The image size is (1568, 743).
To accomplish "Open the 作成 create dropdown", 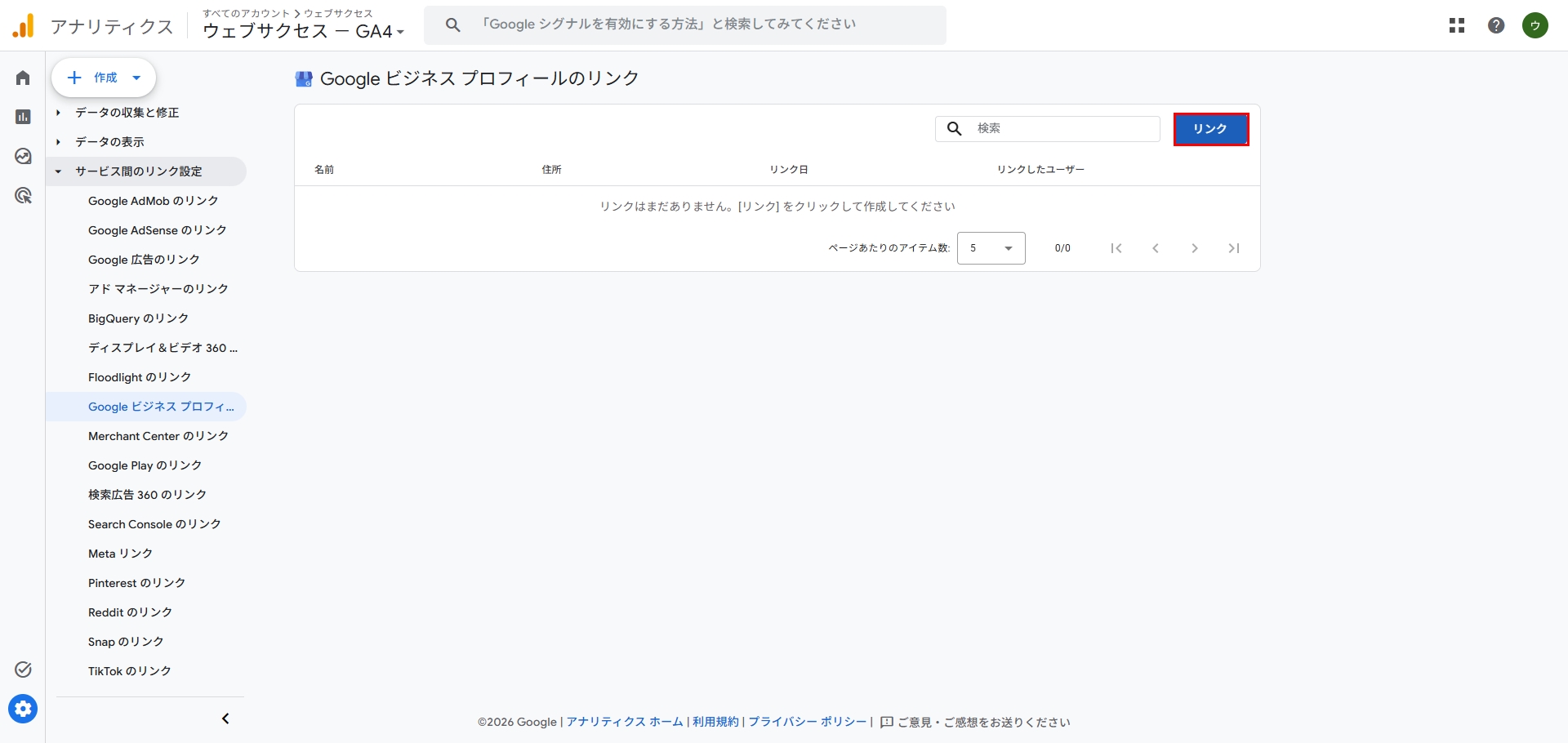I will click(104, 78).
